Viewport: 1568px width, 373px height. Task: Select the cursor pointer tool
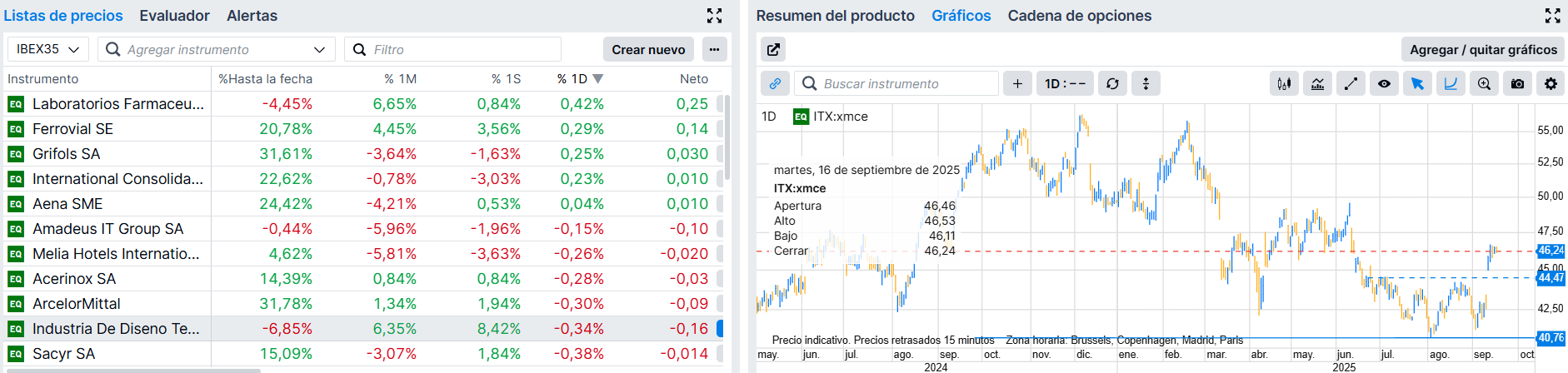1417,83
